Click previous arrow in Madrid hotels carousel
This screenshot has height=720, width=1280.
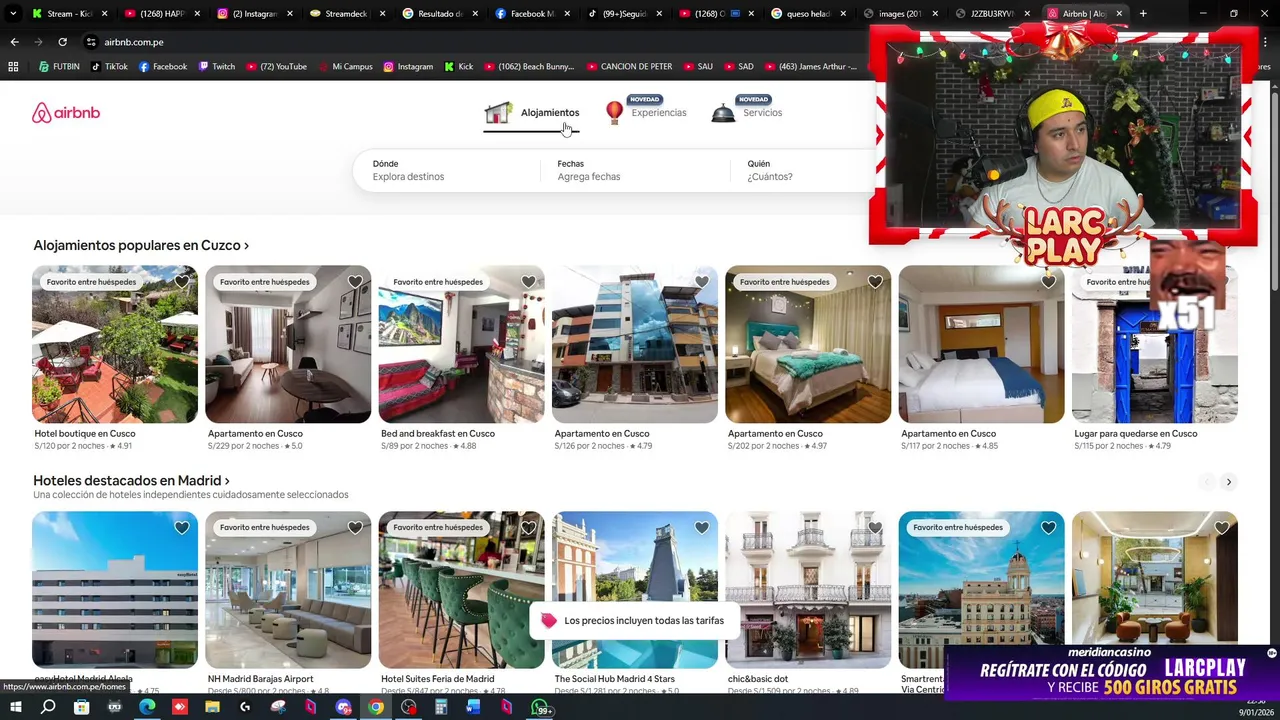[x=1206, y=482]
